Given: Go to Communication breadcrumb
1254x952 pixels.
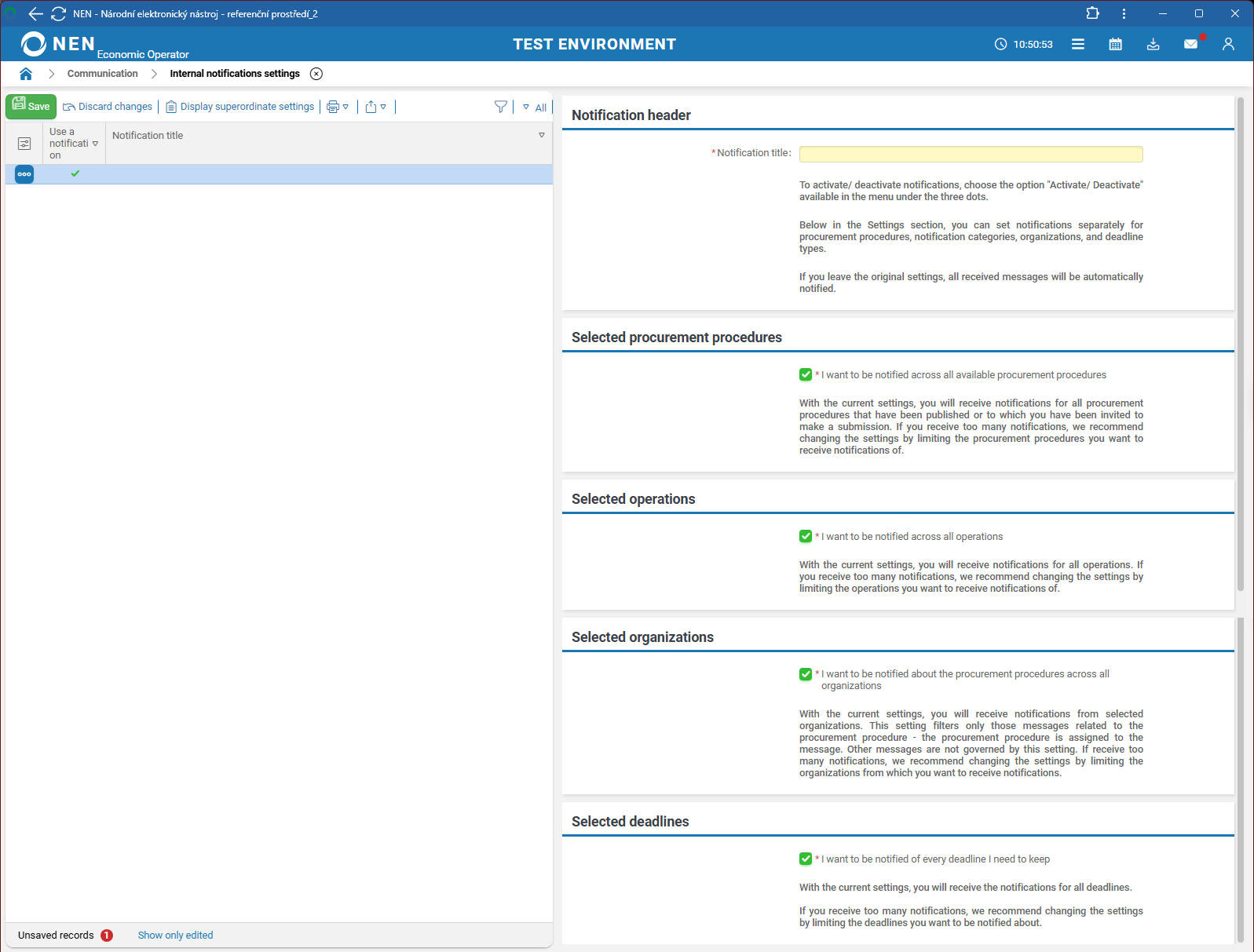Looking at the screenshot, I should [102, 74].
